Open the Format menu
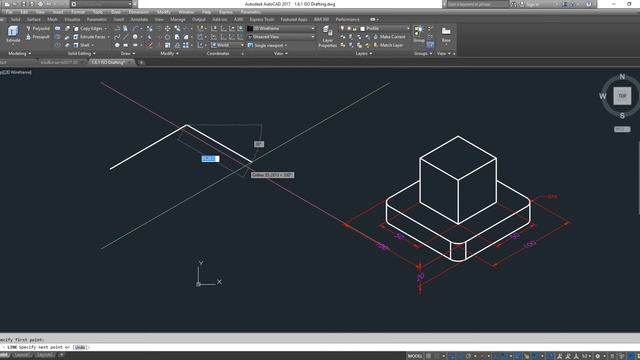This screenshot has width=640, height=360. pos(78,12)
